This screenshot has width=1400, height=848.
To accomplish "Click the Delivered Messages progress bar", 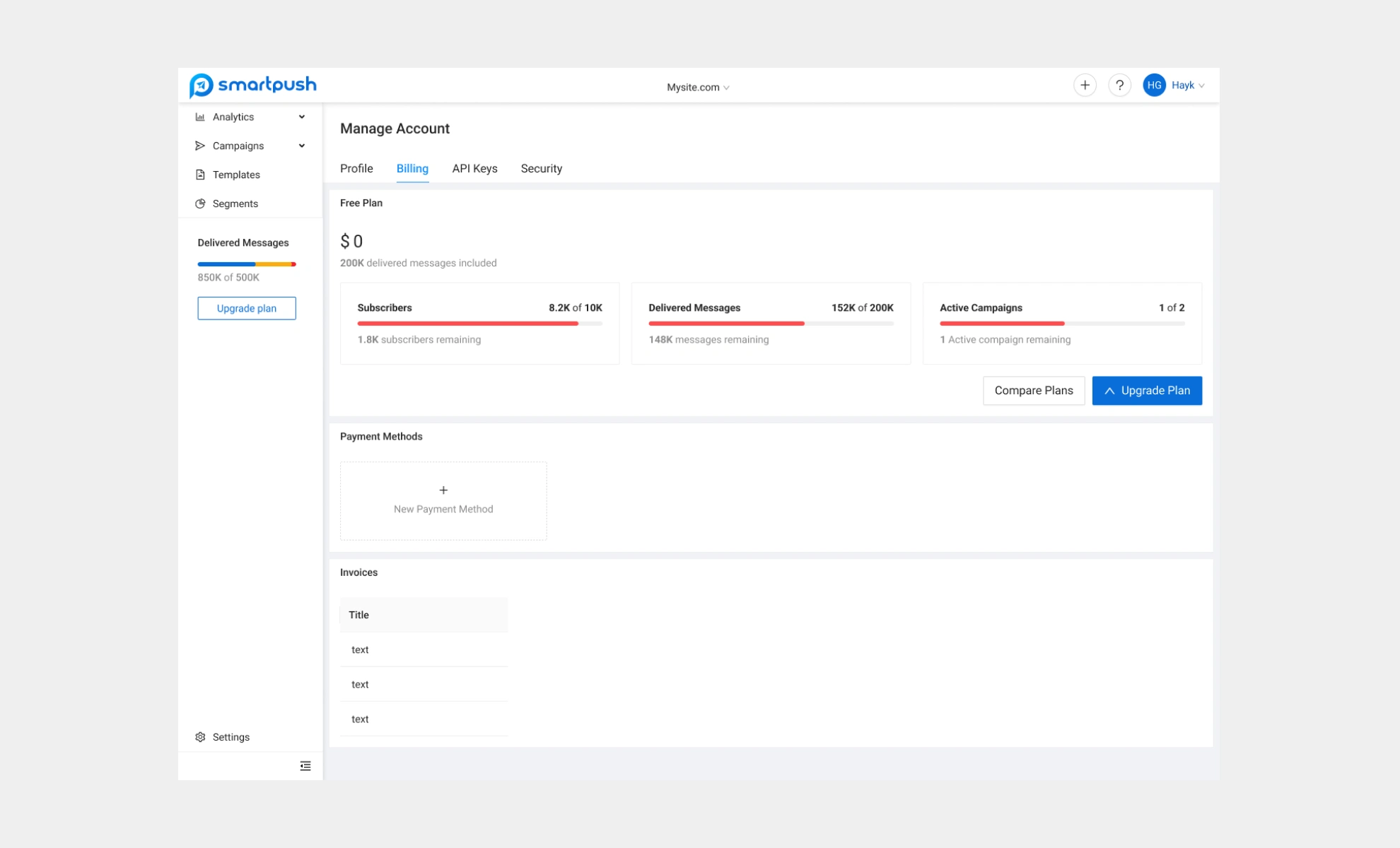I will coord(246,264).
